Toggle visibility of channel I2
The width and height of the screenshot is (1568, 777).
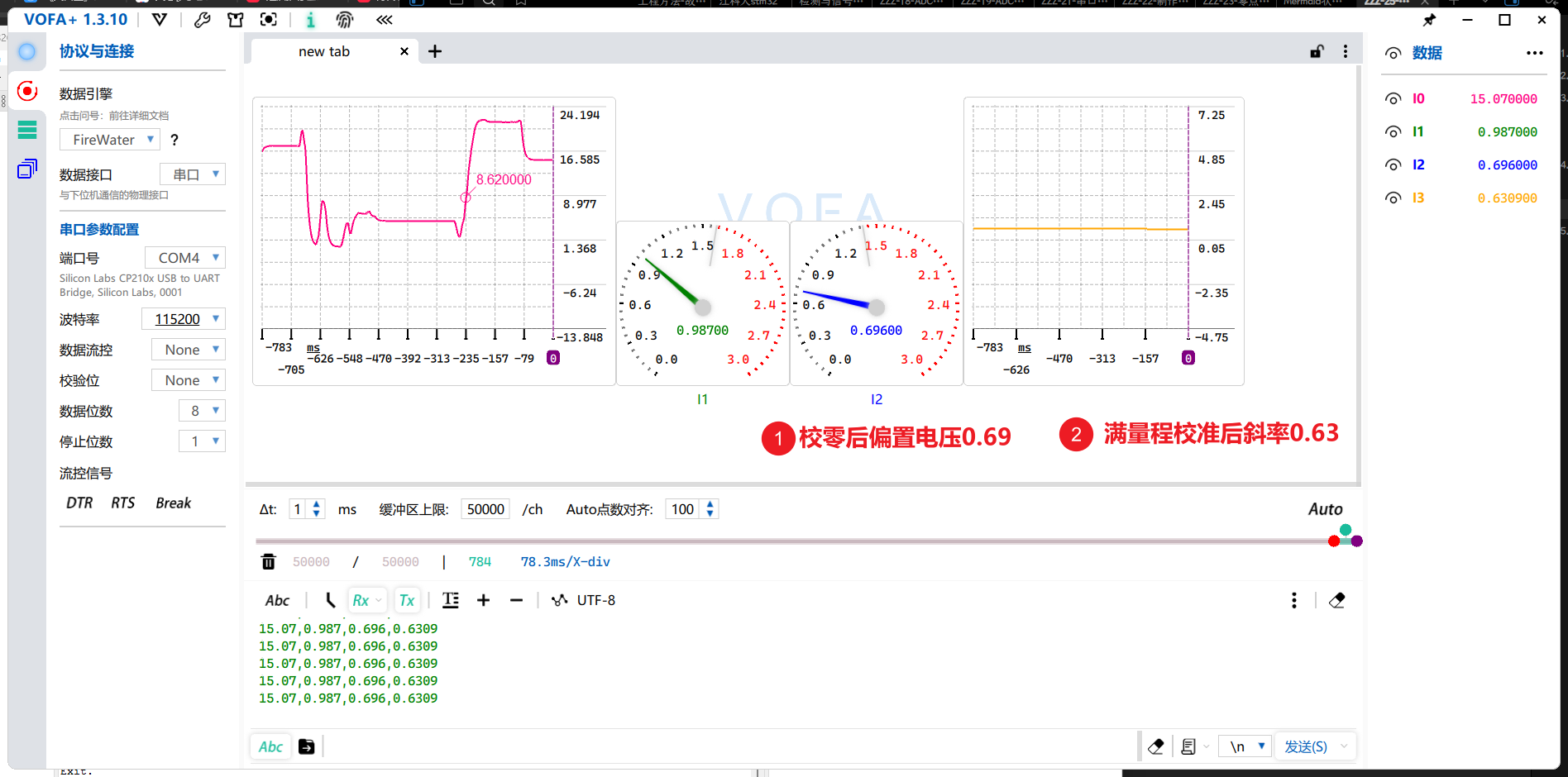pos(1394,165)
